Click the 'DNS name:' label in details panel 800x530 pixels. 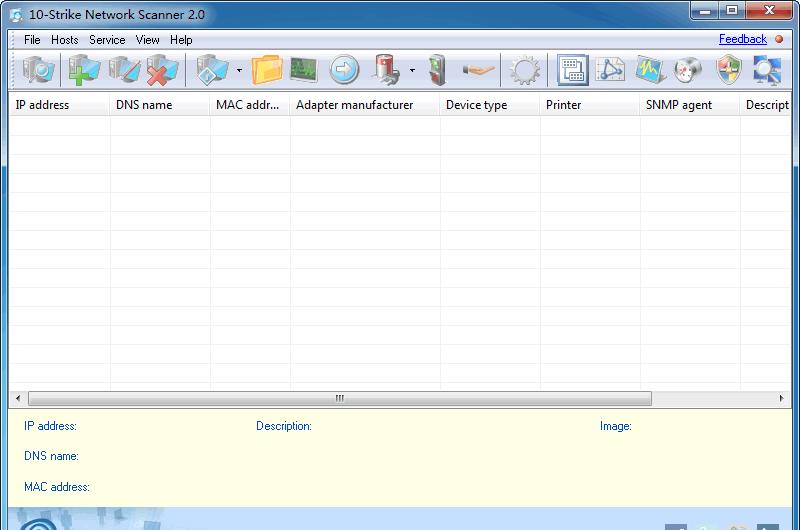[x=52, y=456]
